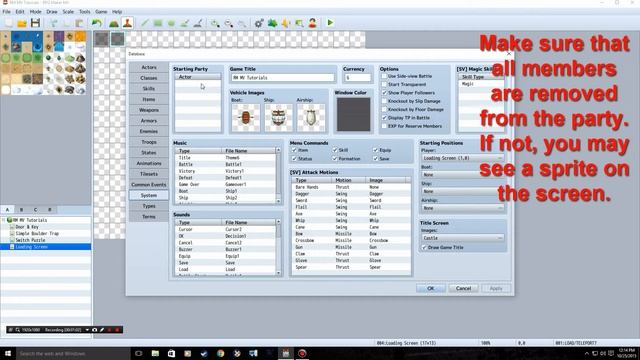Open the Character Generator icon
This screenshot has height=360, width=640.
(x=313, y=23)
